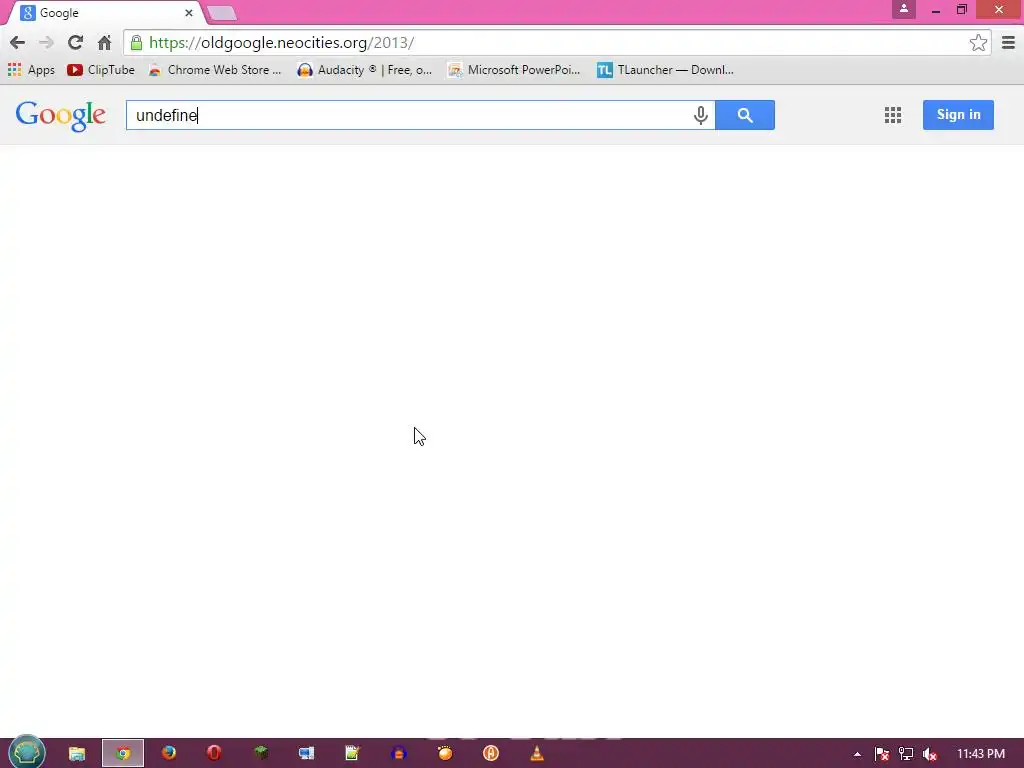Screen dimensions: 1024x768
Task: Open the Action Center flag icon
Action: 882,754
